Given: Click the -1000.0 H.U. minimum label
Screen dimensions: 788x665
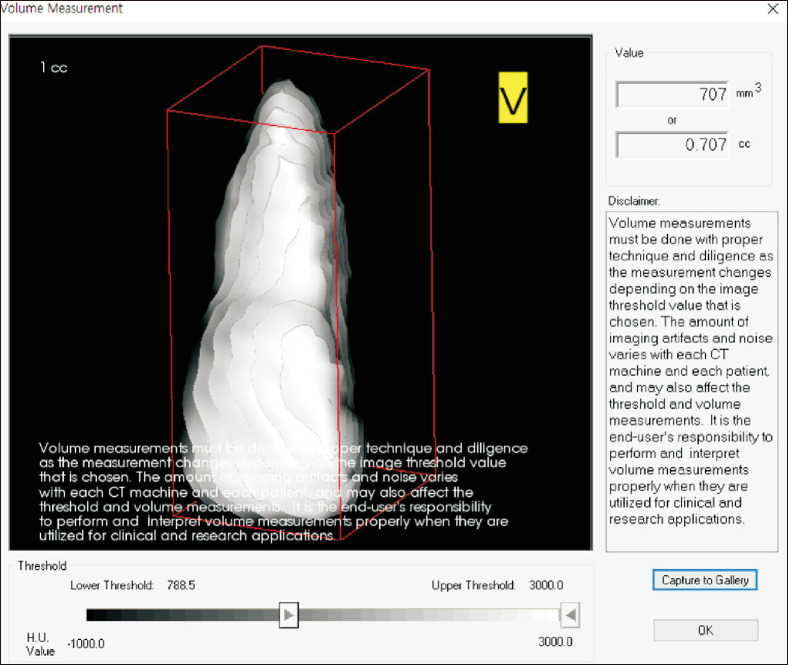Looking at the screenshot, I should (85, 642).
